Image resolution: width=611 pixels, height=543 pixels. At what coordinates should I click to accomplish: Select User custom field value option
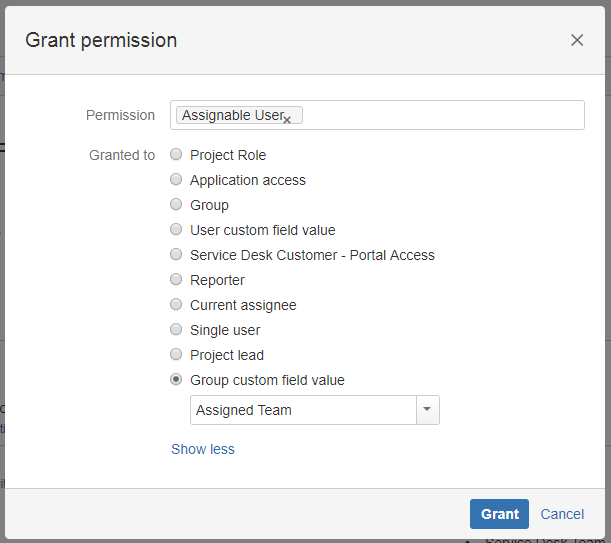point(176,230)
